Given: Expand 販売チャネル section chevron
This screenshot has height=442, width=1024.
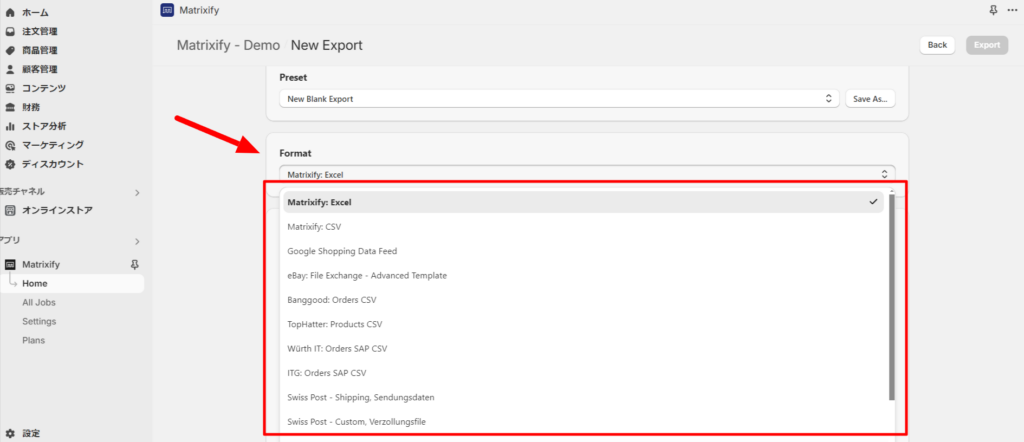Looking at the screenshot, I should point(137,192).
